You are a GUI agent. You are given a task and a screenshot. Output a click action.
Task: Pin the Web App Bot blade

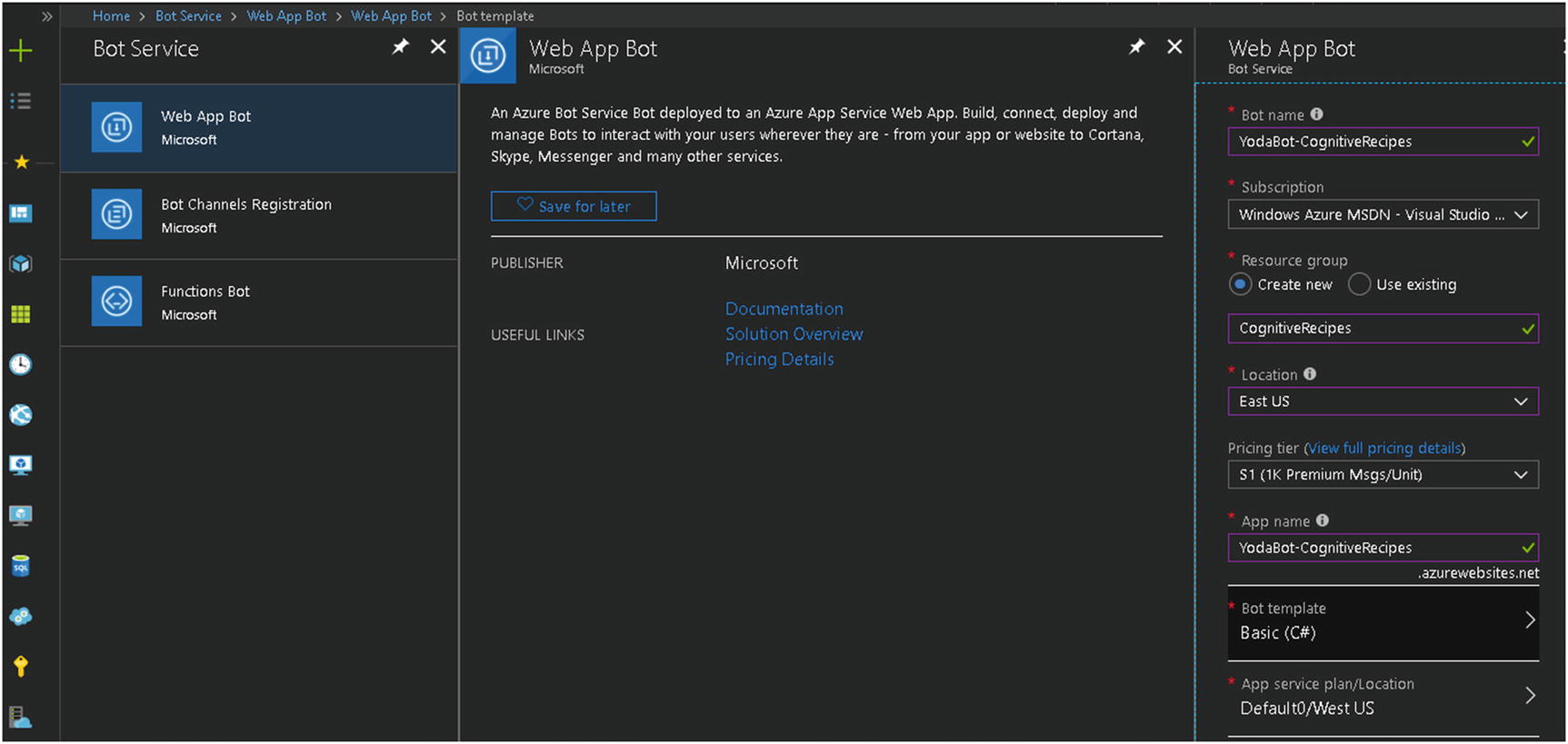tap(1136, 46)
